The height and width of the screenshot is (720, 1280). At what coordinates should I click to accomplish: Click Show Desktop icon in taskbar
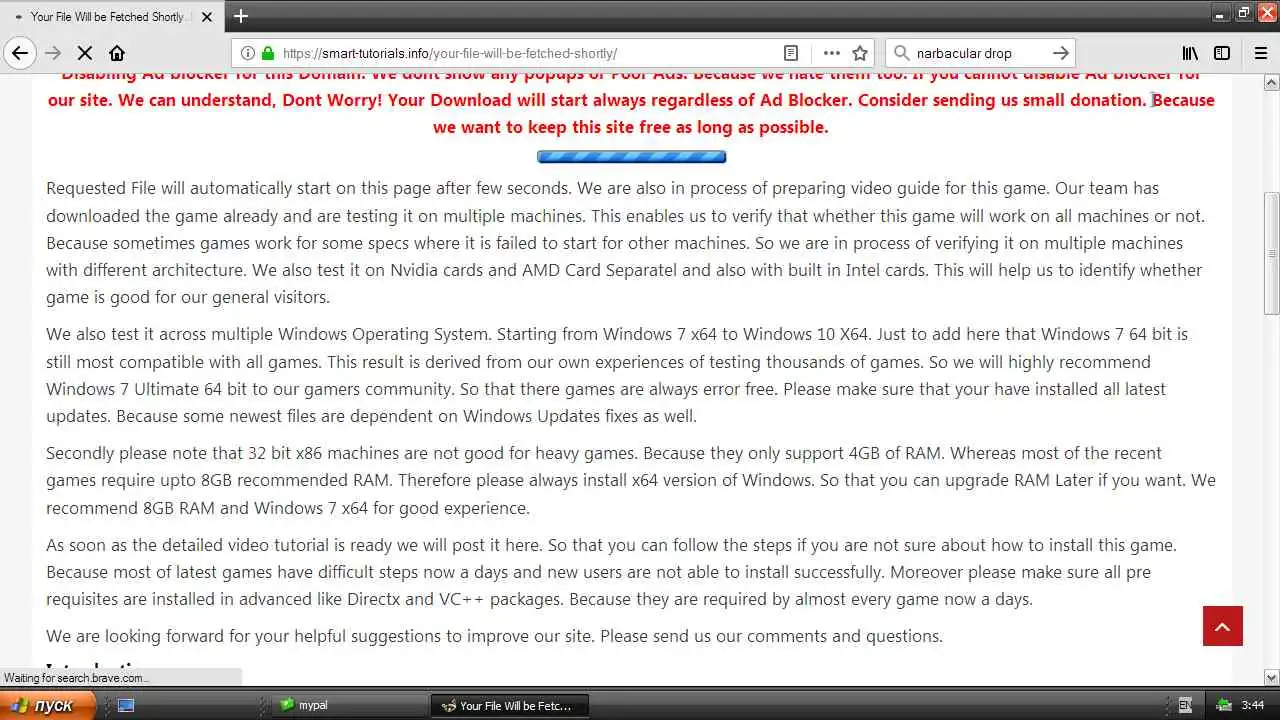tap(126, 705)
